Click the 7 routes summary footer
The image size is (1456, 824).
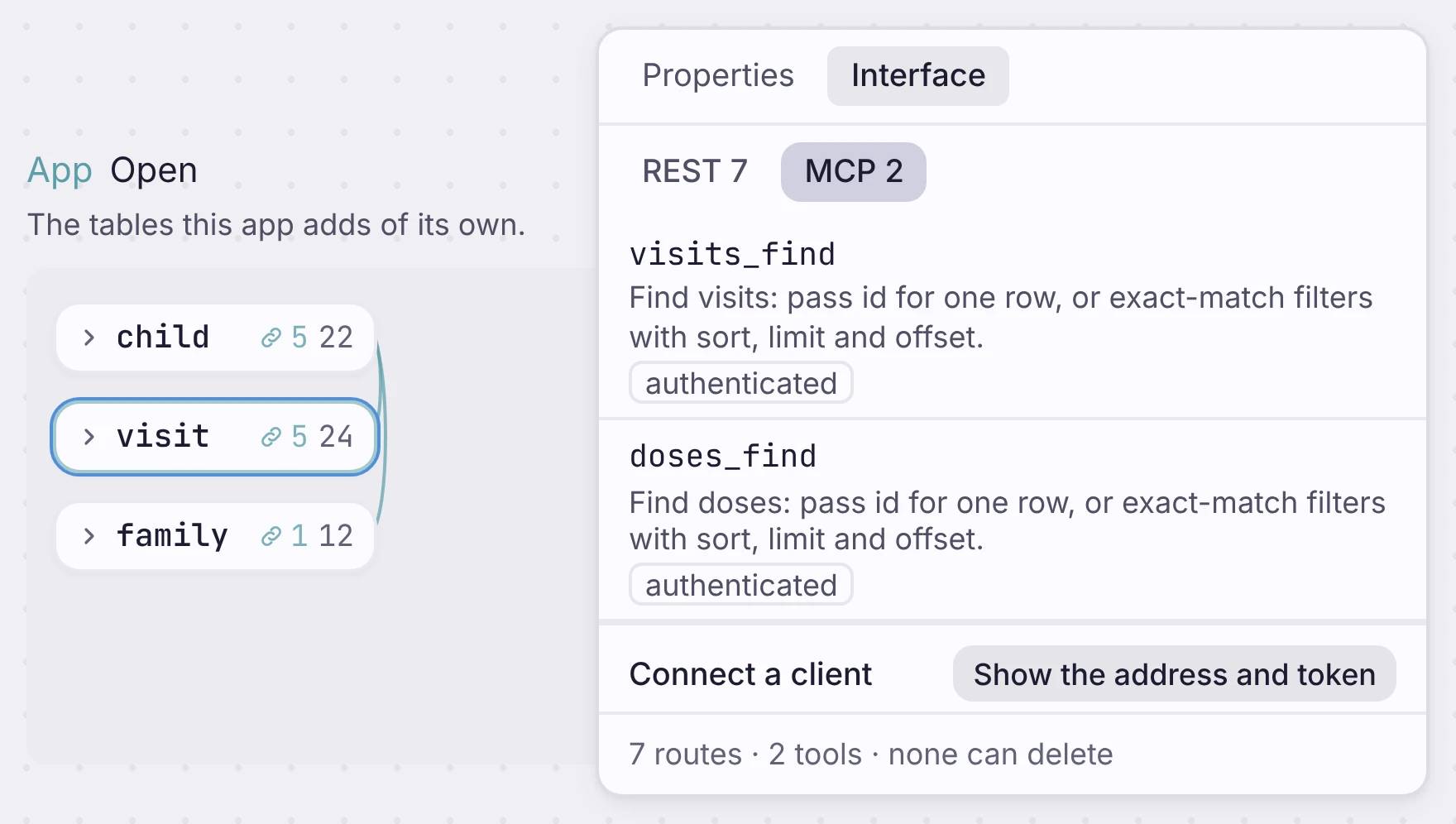870,755
